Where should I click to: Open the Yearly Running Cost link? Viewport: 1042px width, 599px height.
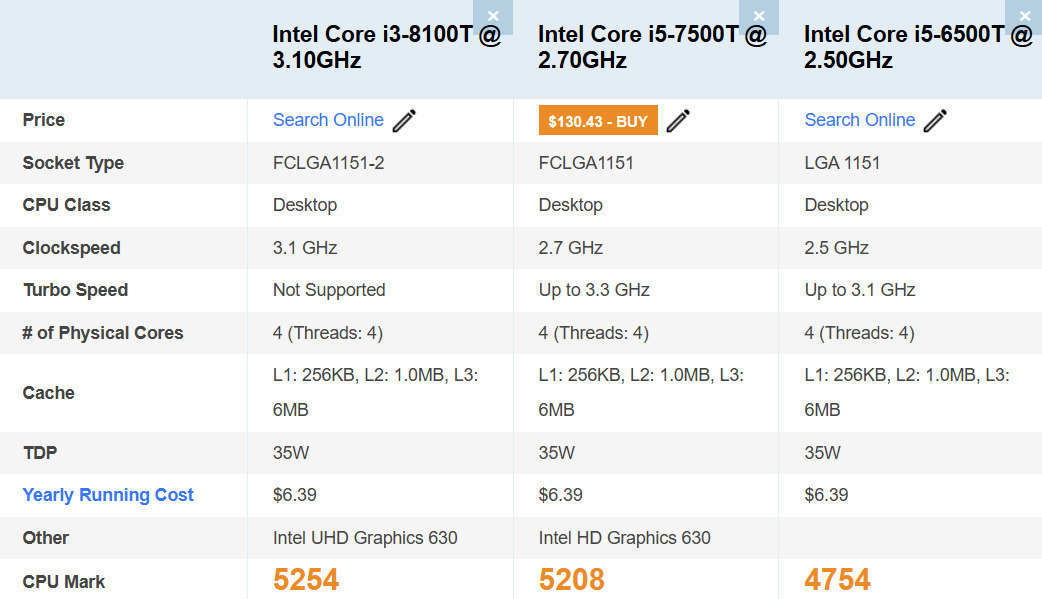point(108,495)
